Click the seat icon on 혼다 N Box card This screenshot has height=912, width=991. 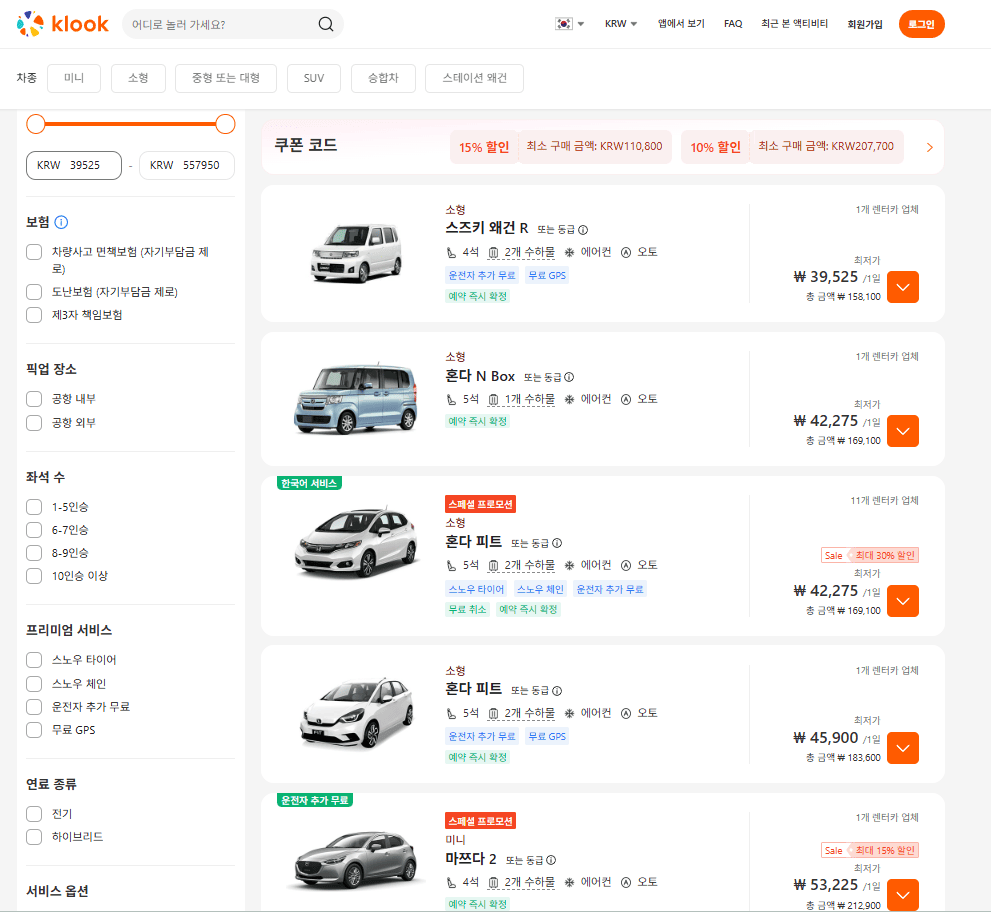(x=451, y=399)
